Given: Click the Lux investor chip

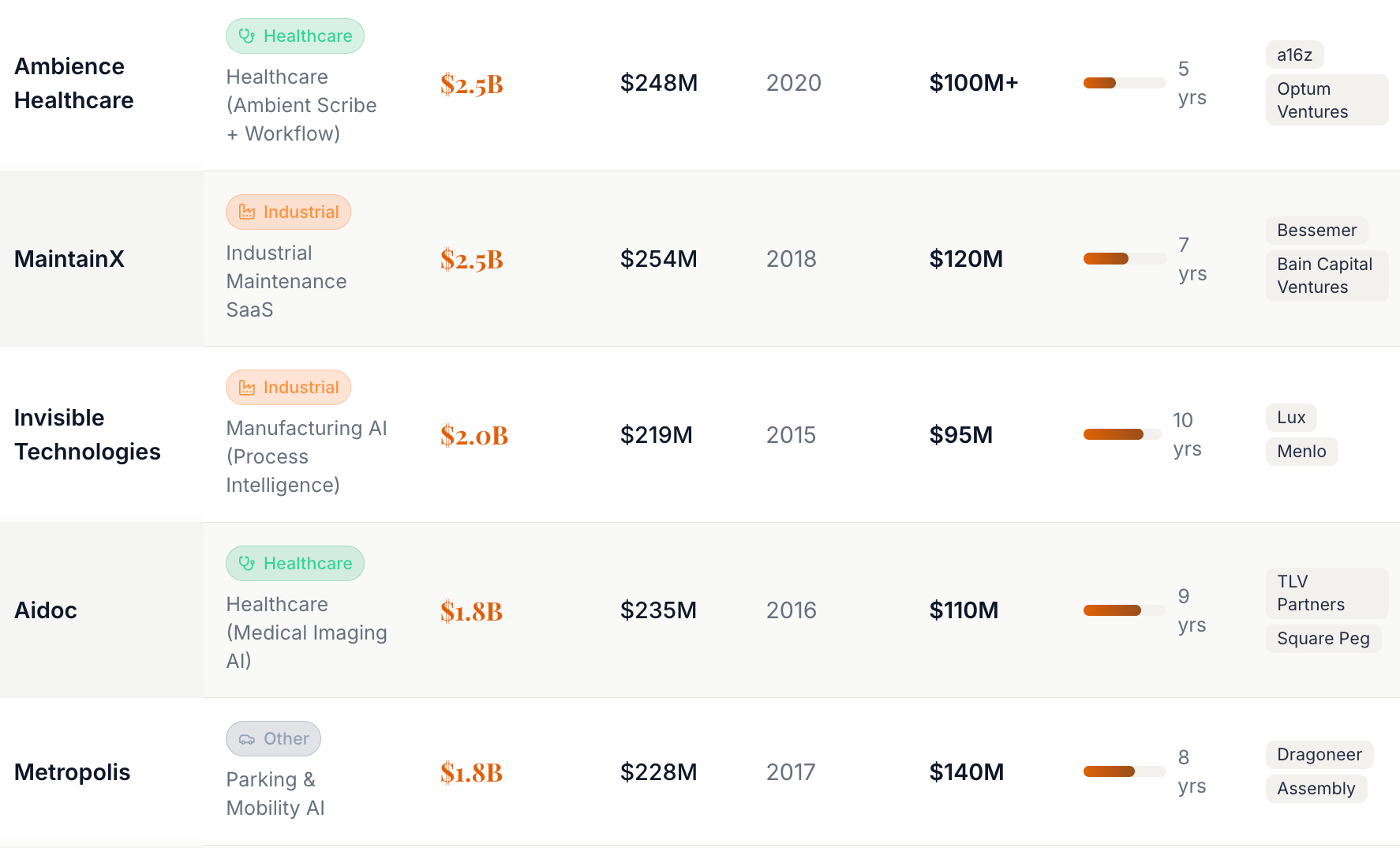Looking at the screenshot, I should [x=1291, y=418].
